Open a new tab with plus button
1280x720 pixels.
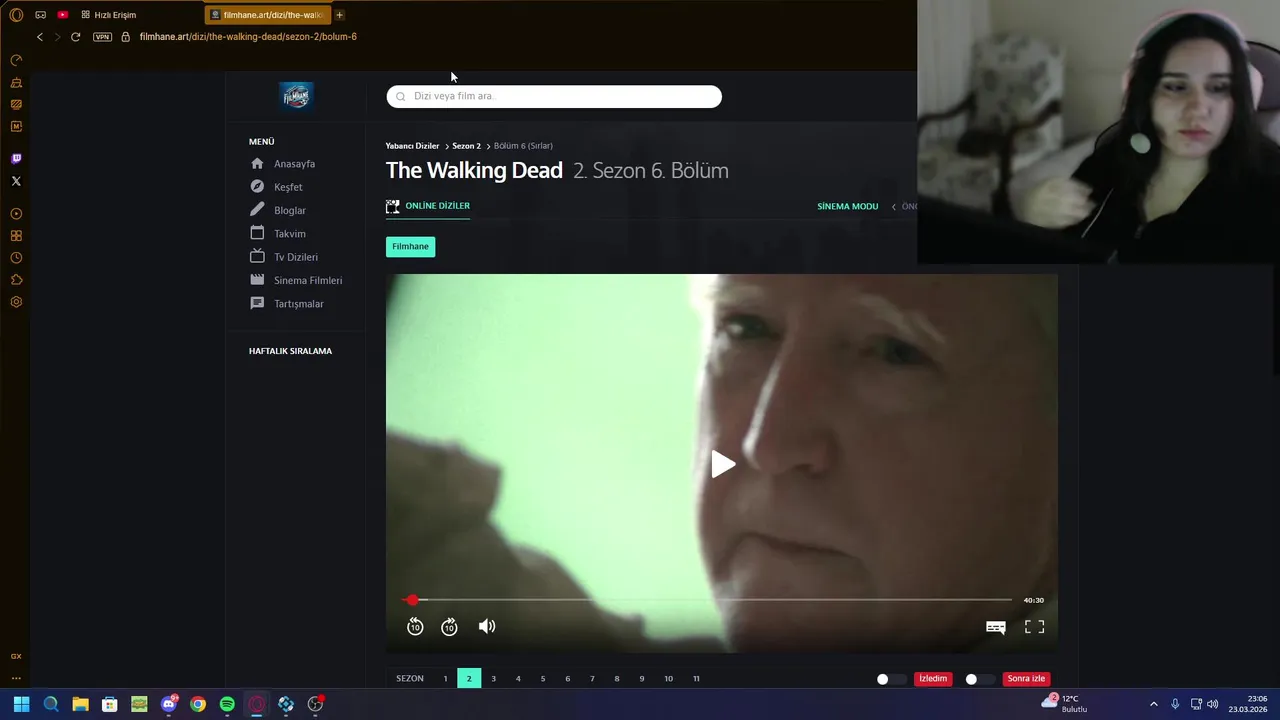(x=339, y=15)
